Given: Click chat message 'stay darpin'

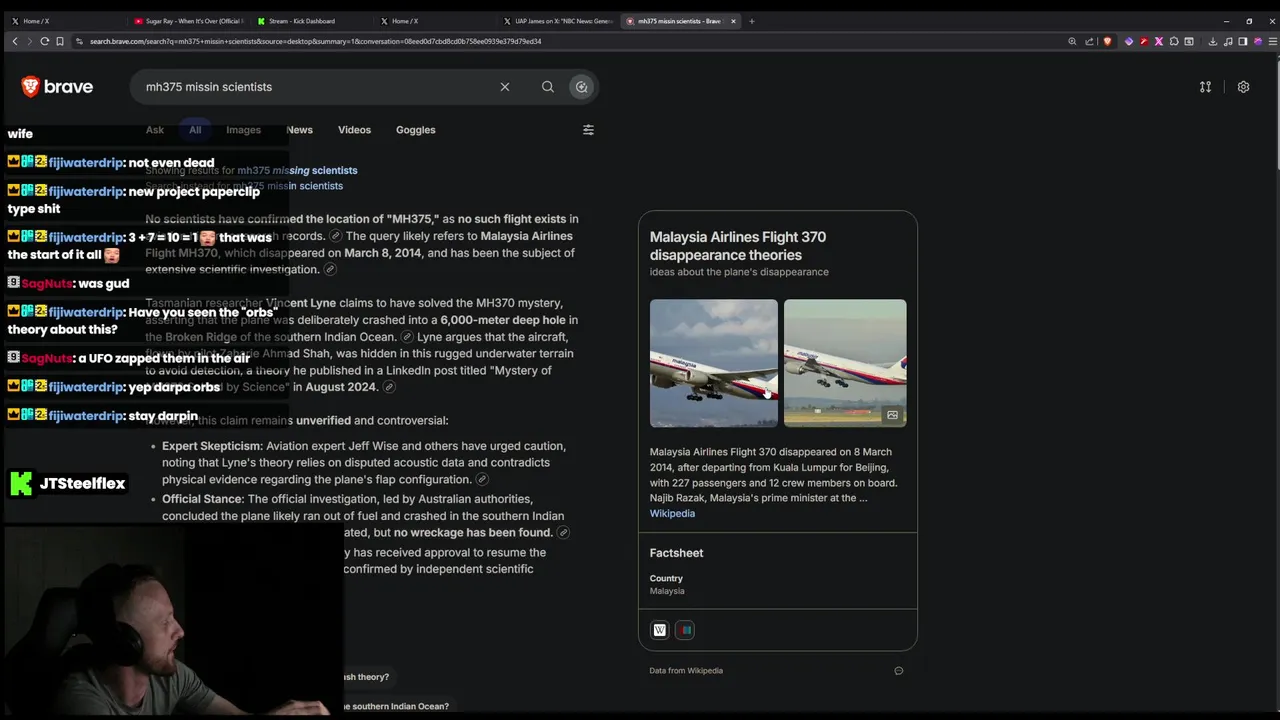Looking at the screenshot, I should [163, 416].
